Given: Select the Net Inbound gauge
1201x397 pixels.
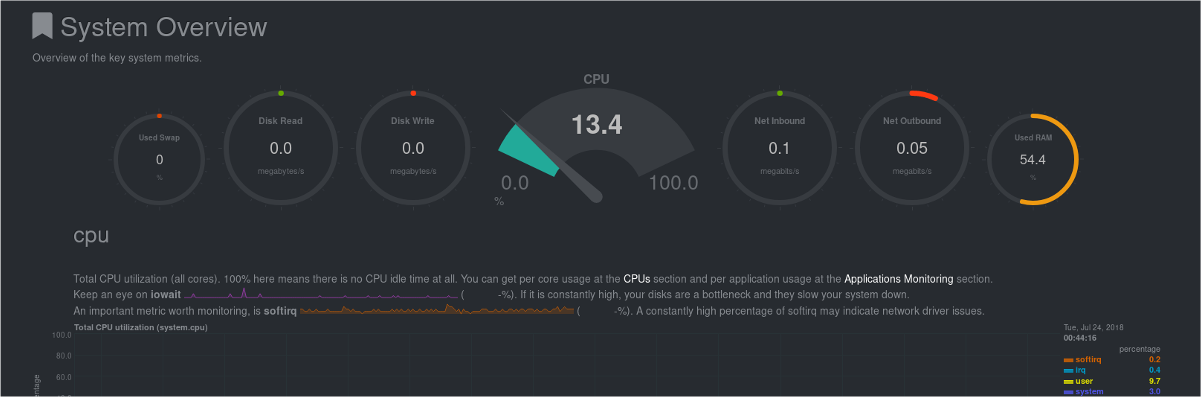Looking at the screenshot, I should (779, 147).
